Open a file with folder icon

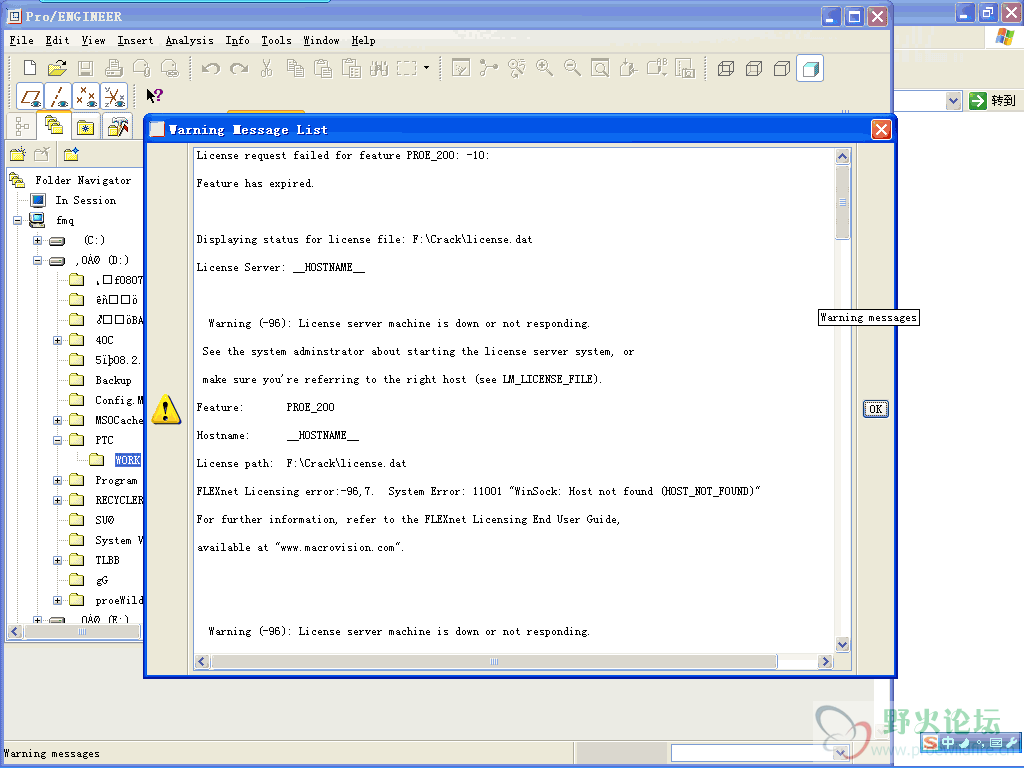point(57,68)
